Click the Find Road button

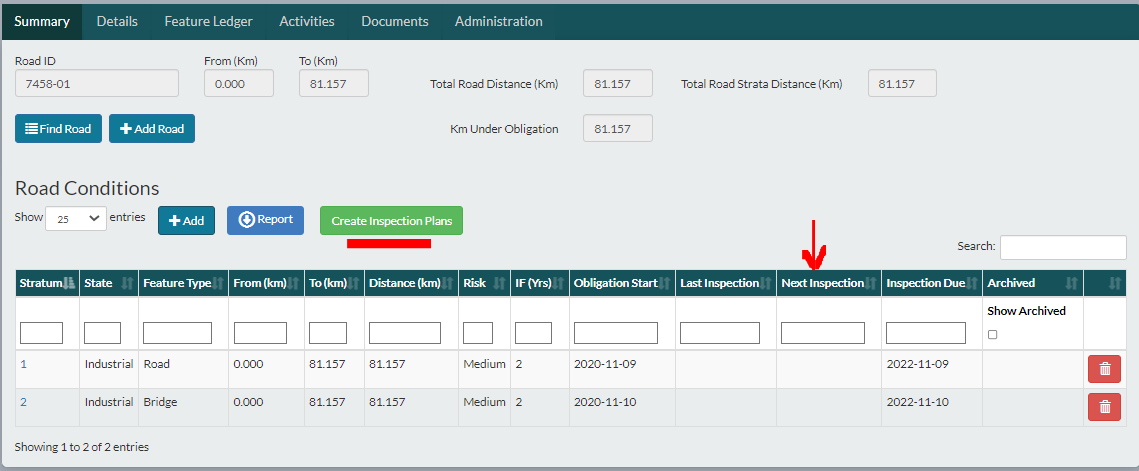[58, 129]
